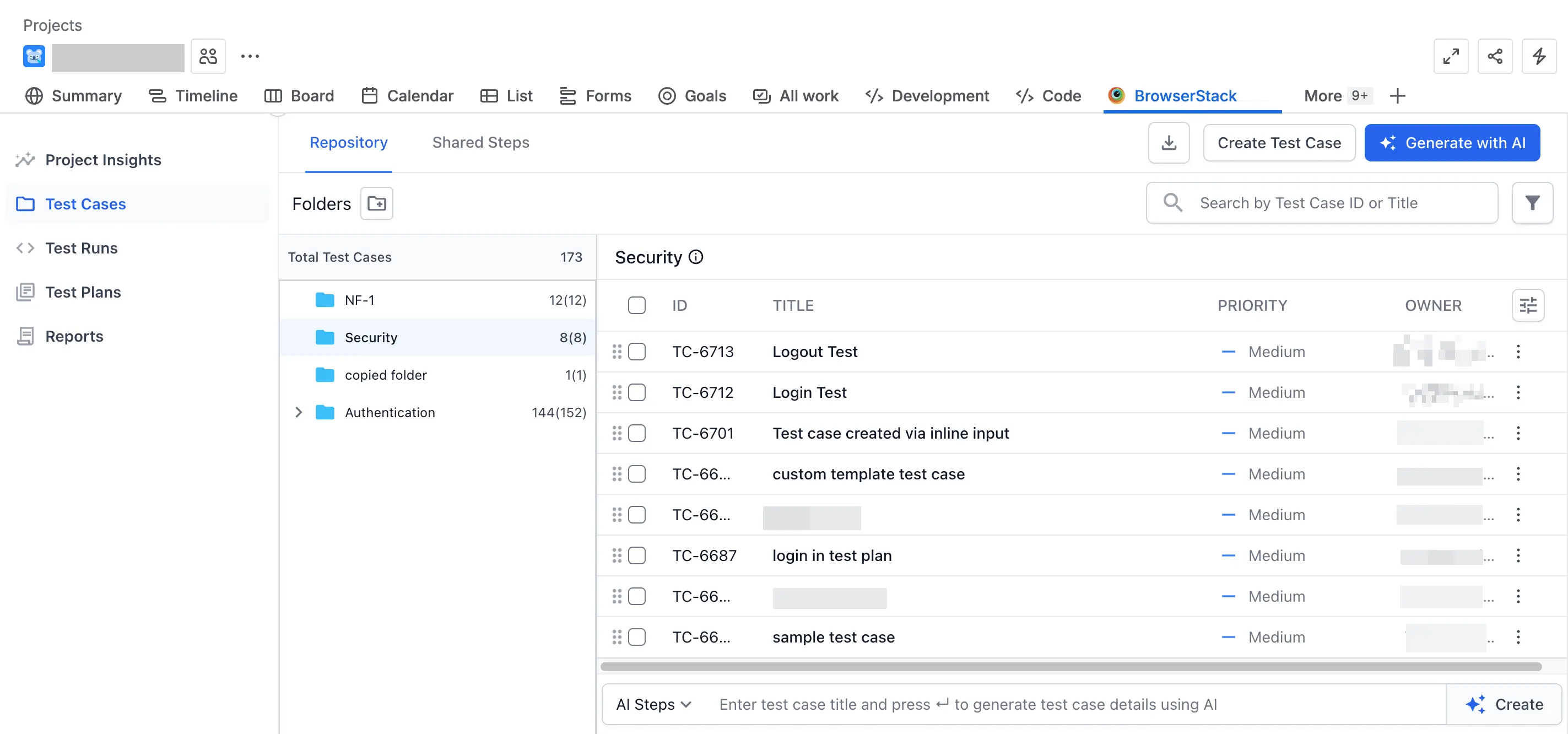Click the horizontal scrollbar below table
This screenshot has width=1568, height=734.
point(1070,667)
